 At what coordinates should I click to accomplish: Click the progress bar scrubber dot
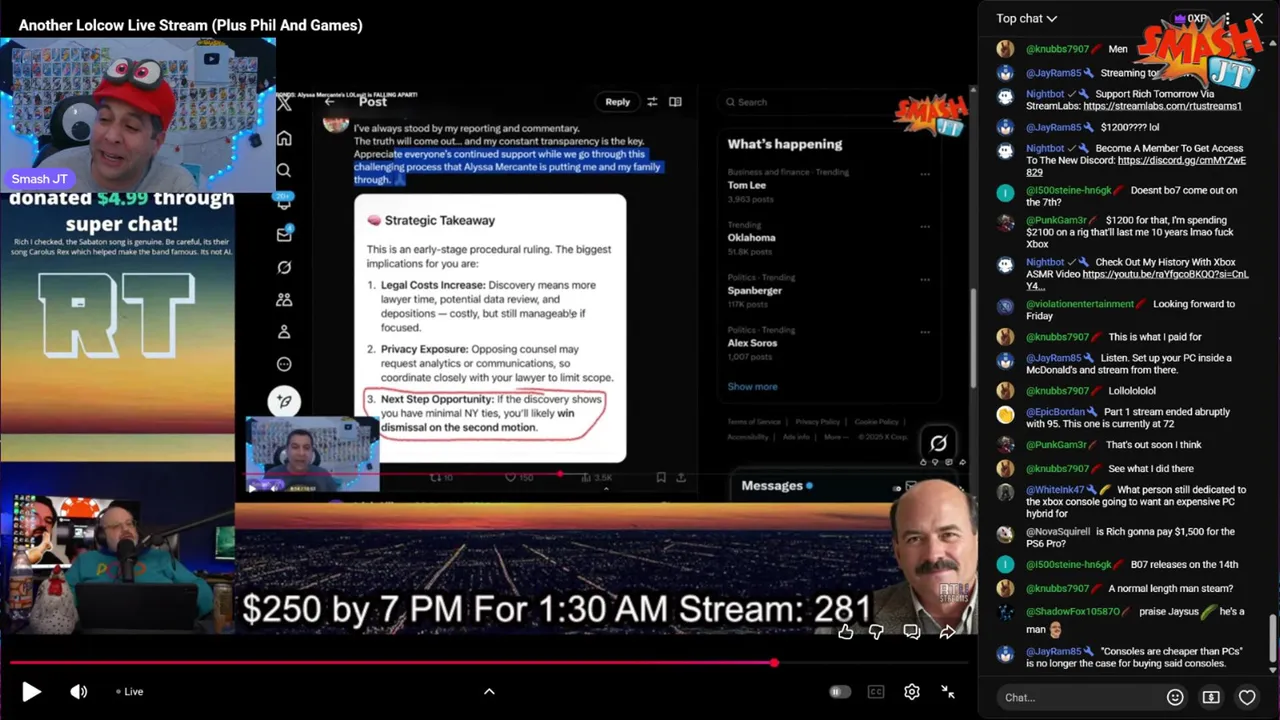click(x=775, y=662)
